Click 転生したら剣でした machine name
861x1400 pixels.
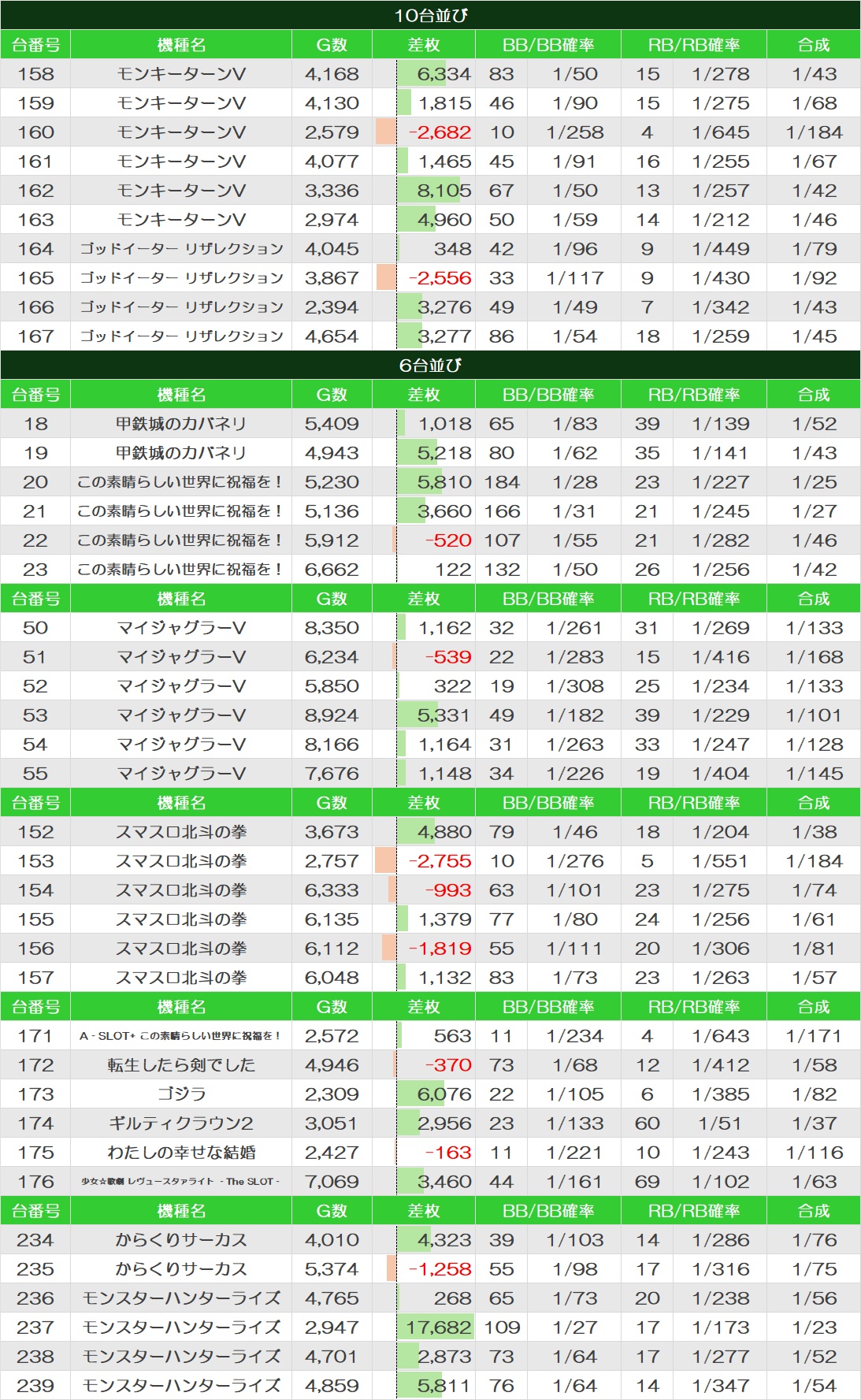pos(181,1065)
